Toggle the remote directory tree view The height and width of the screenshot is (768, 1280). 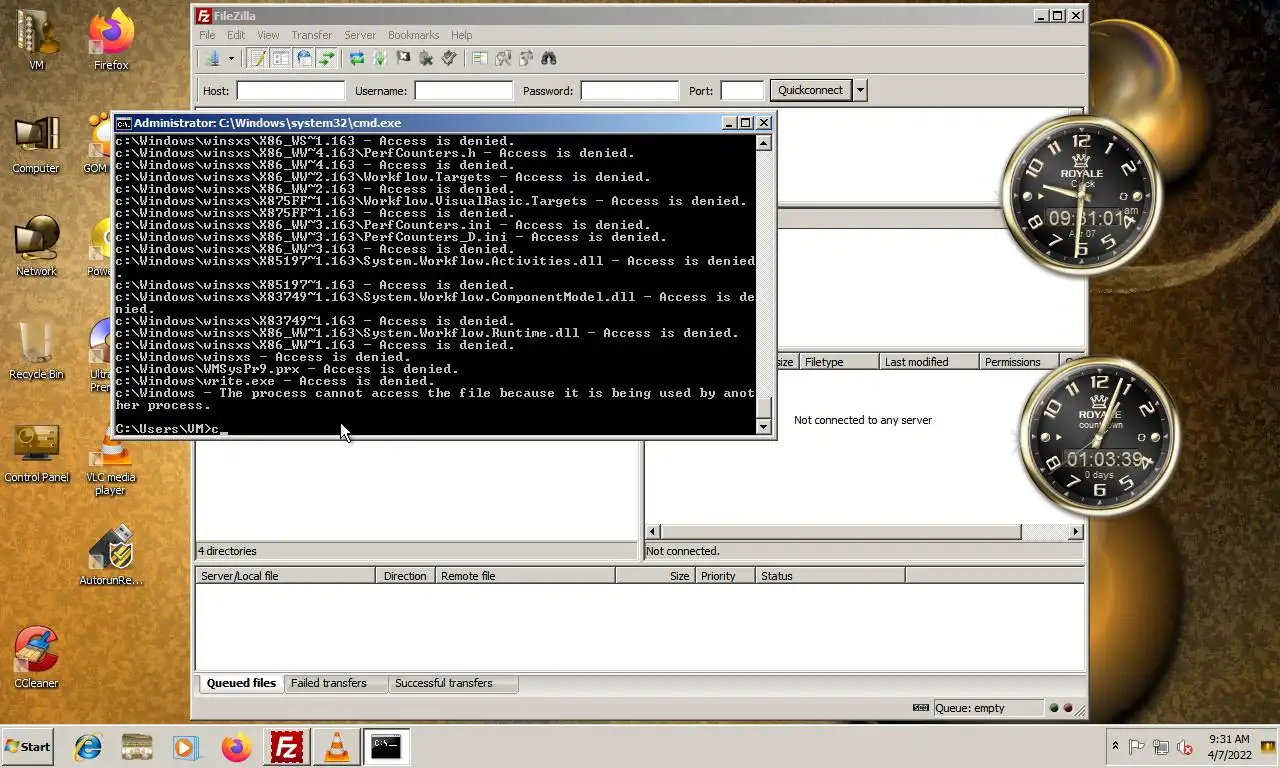click(x=304, y=58)
